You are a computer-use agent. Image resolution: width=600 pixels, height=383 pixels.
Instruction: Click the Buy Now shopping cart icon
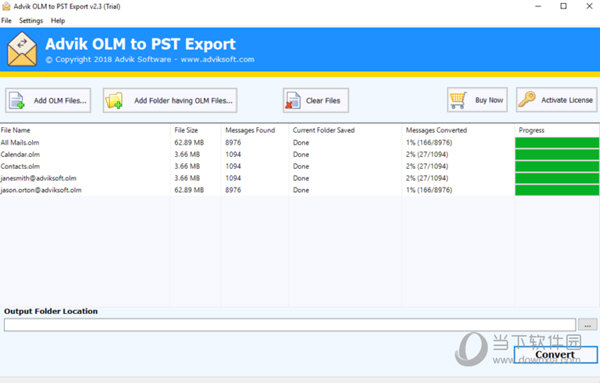[458, 100]
